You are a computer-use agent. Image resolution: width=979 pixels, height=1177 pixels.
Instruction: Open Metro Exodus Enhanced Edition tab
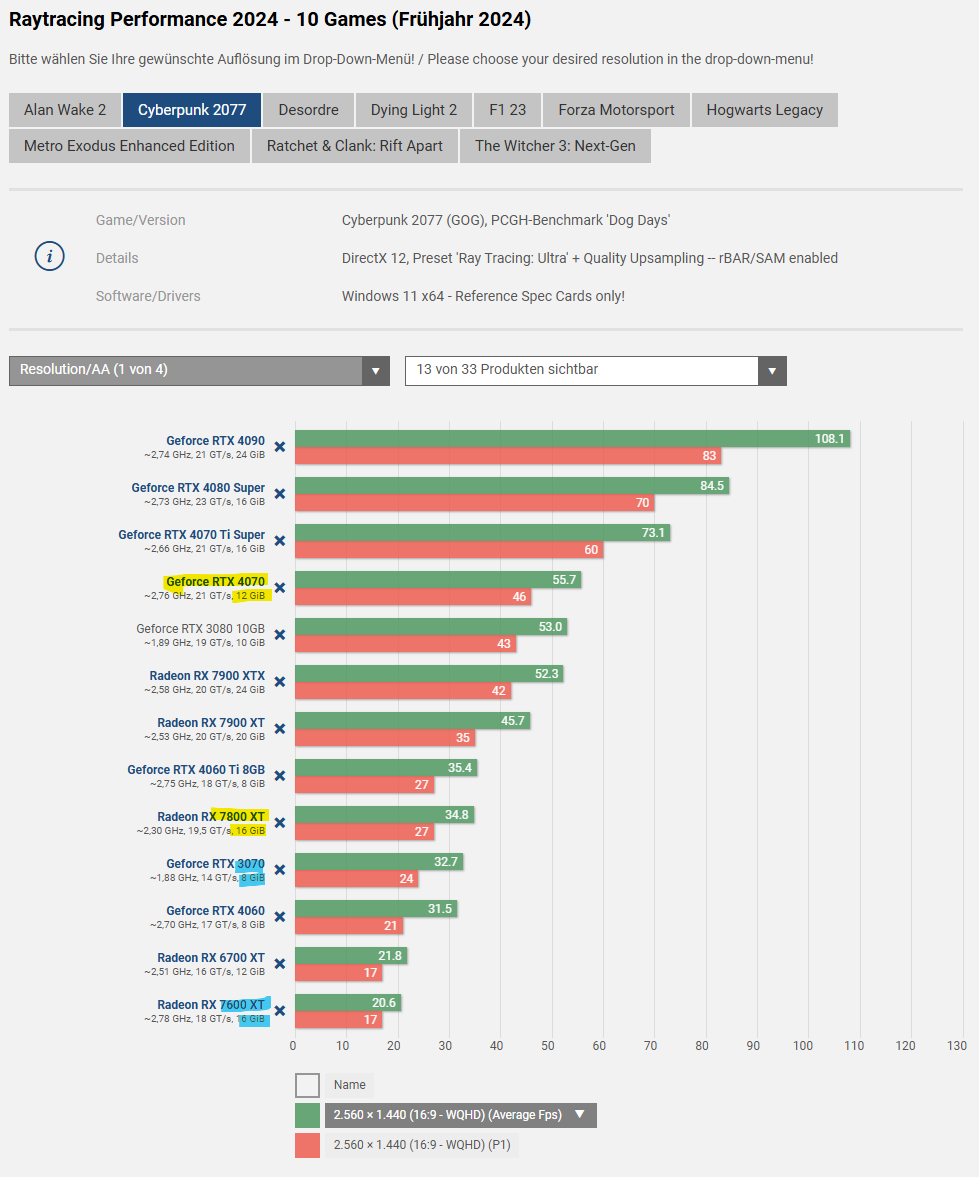point(129,146)
